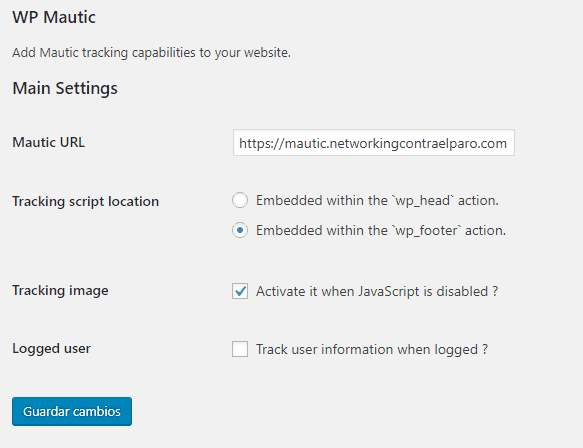The image size is (583, 448).
Task: Click the 'Embedded within the wp_footer action' label
Action: 381,231
